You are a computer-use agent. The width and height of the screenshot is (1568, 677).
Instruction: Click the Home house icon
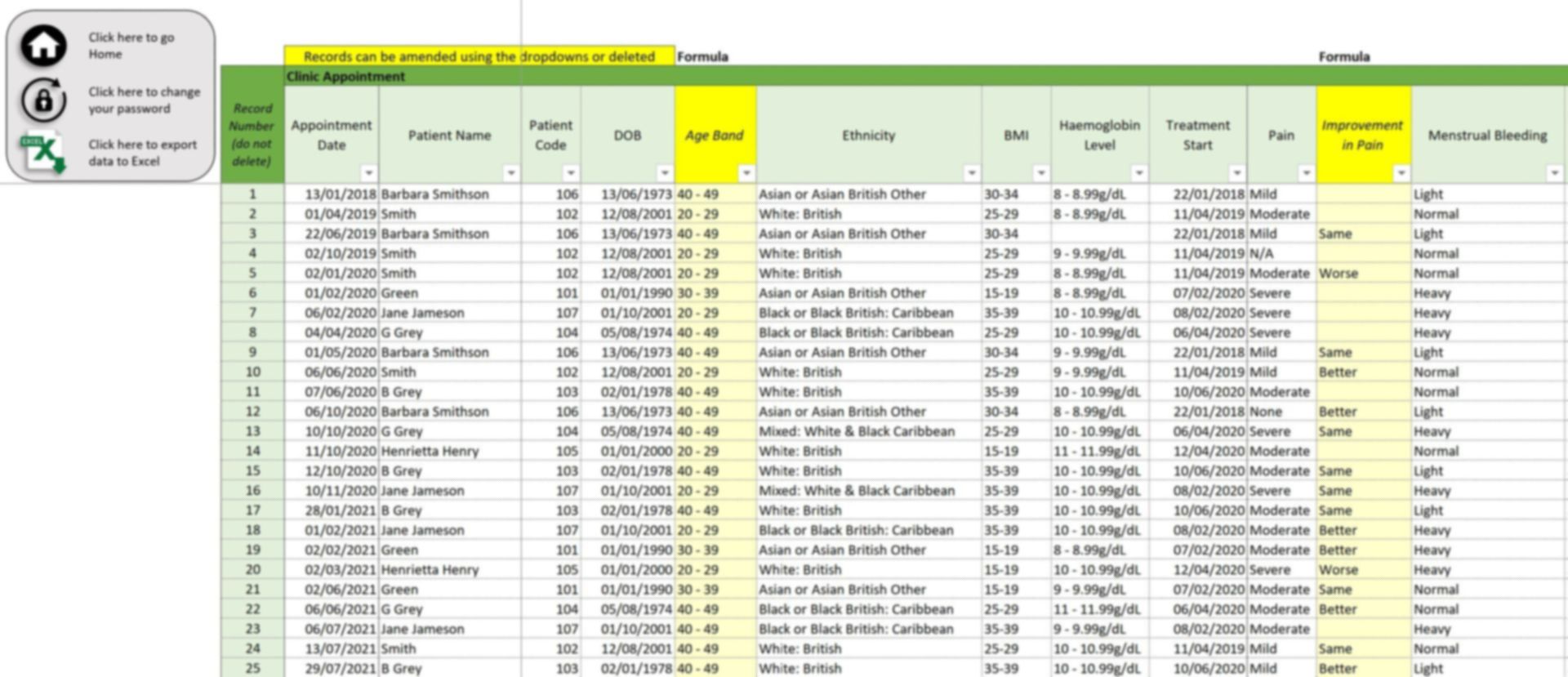[43, 45]
